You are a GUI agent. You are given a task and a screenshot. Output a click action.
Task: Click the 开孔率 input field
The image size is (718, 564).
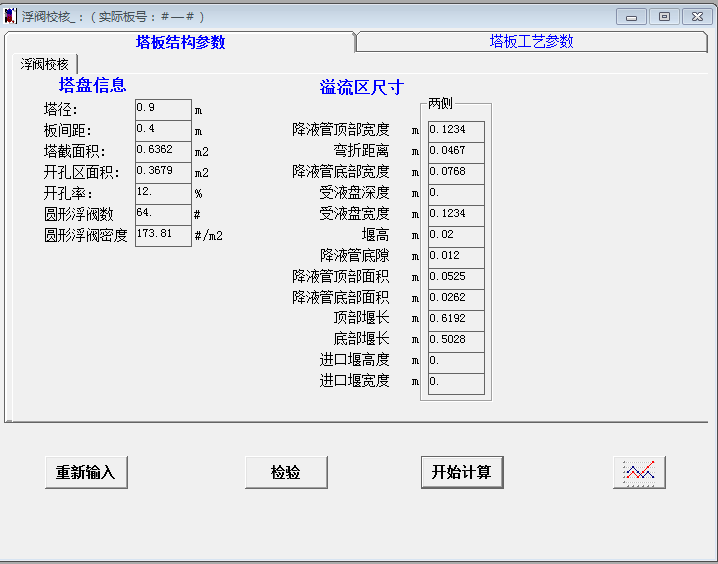click(163, 194)
